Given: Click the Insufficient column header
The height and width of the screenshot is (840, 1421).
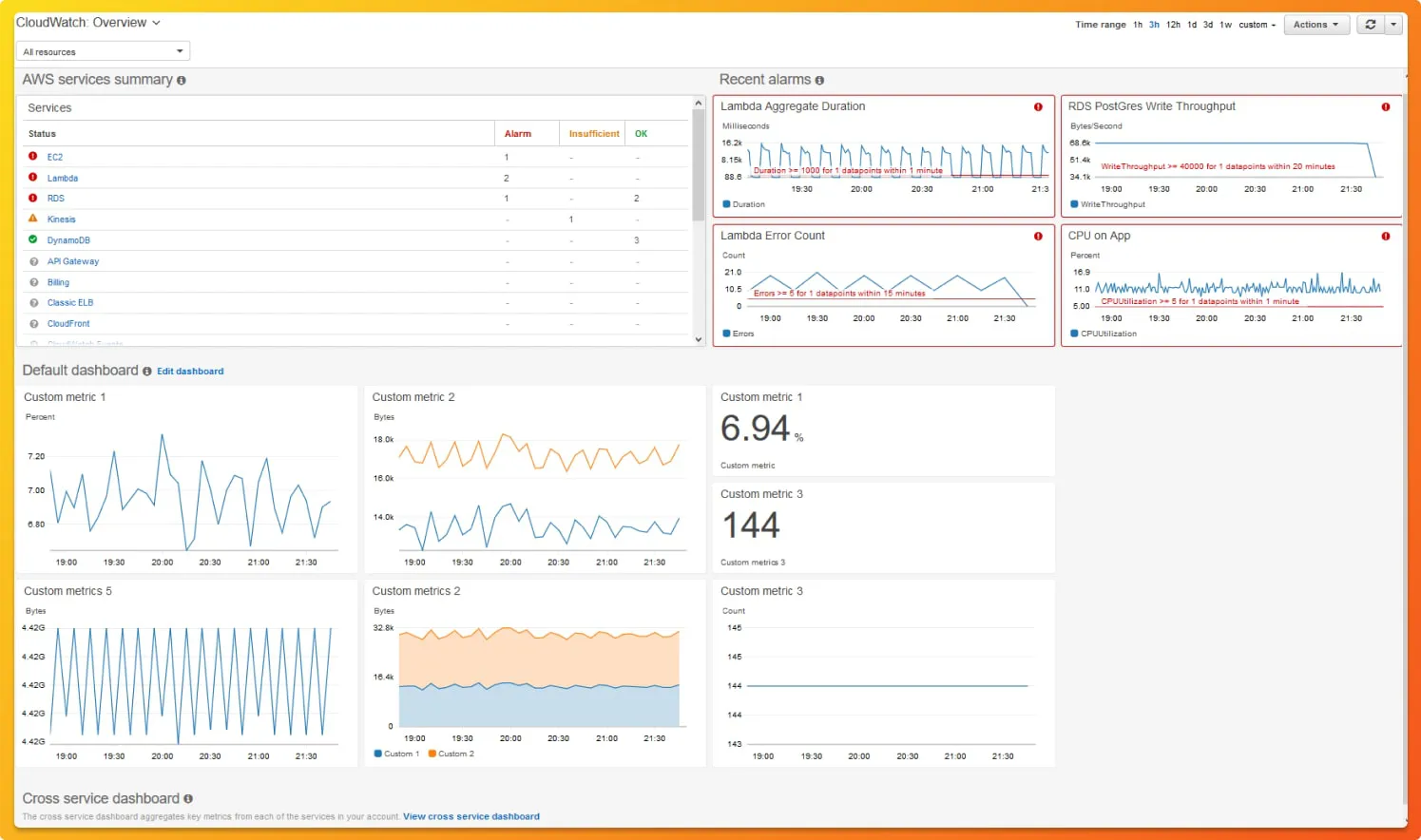Looking at the screenshot, I should coord(594,134).
